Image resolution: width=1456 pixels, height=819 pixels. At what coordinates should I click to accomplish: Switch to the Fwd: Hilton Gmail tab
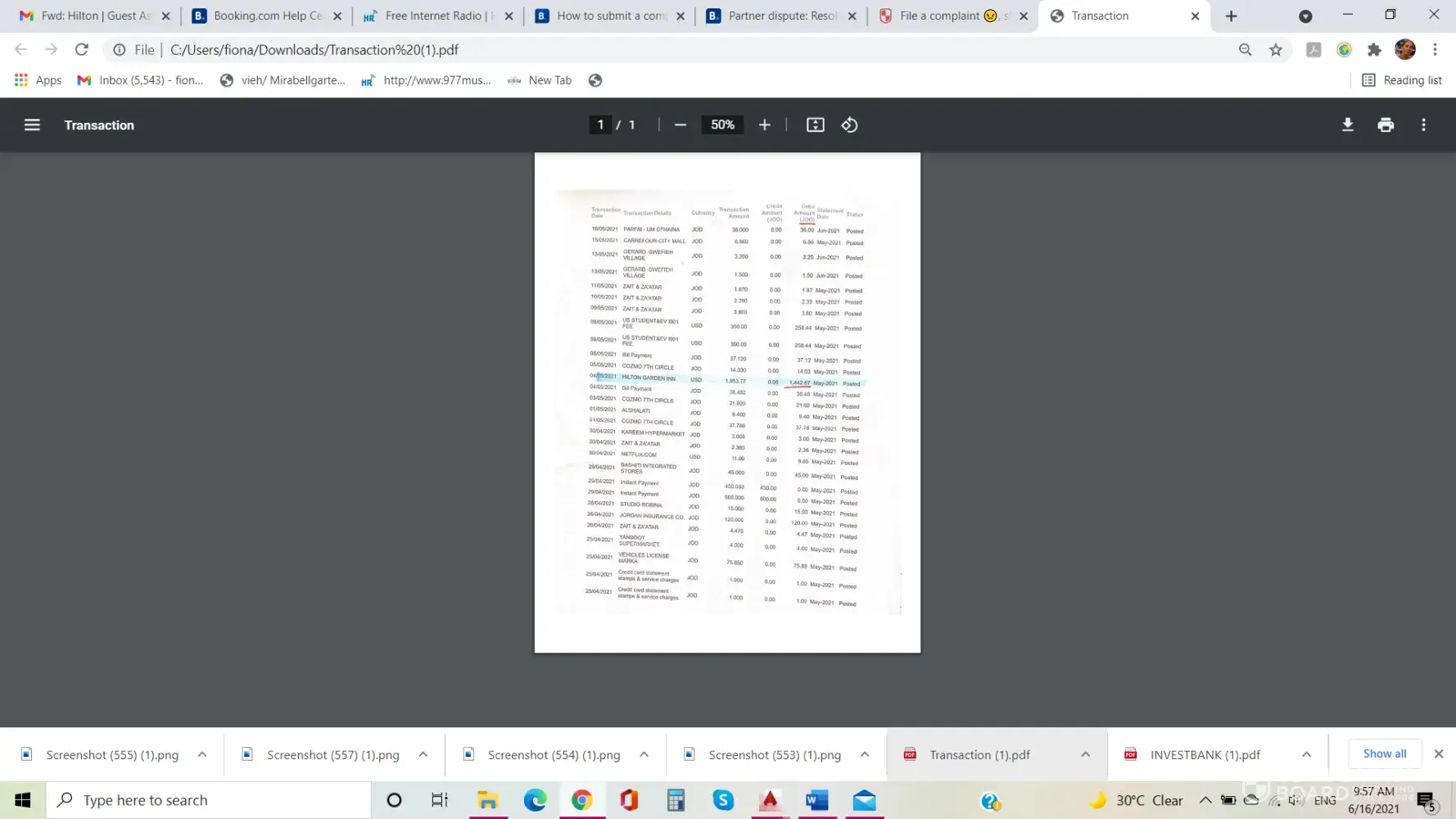[96, 16]
